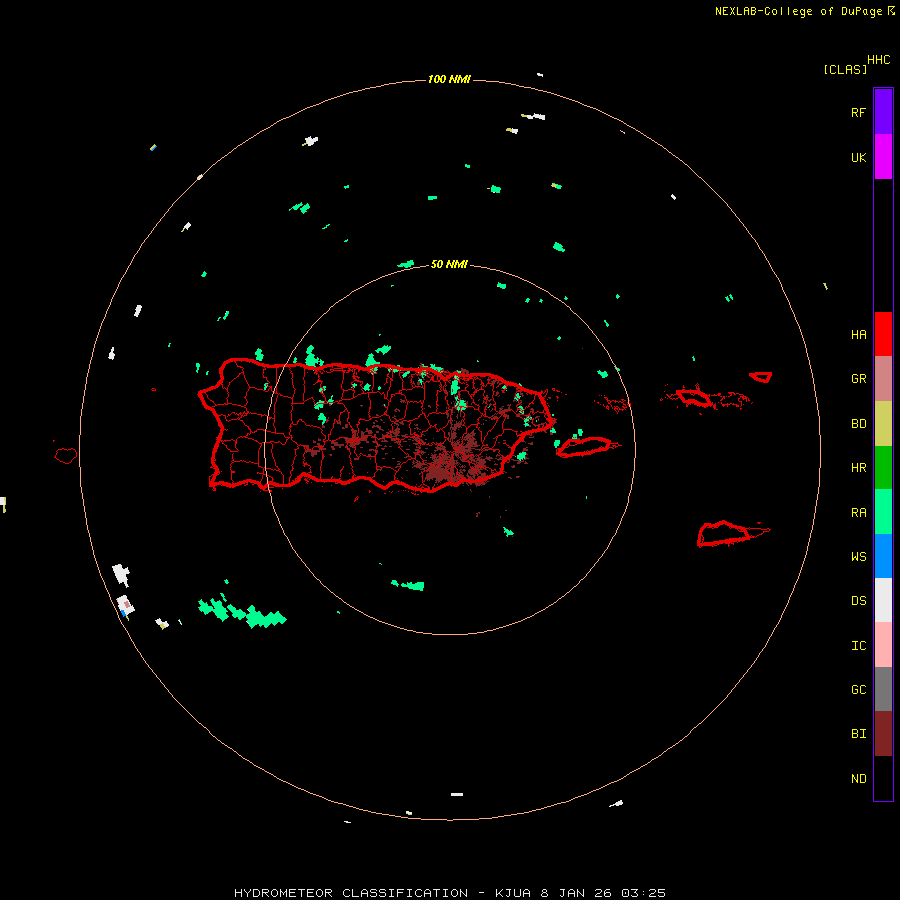Click the BD legend label
900x900 pixels.
coord(858,424)
